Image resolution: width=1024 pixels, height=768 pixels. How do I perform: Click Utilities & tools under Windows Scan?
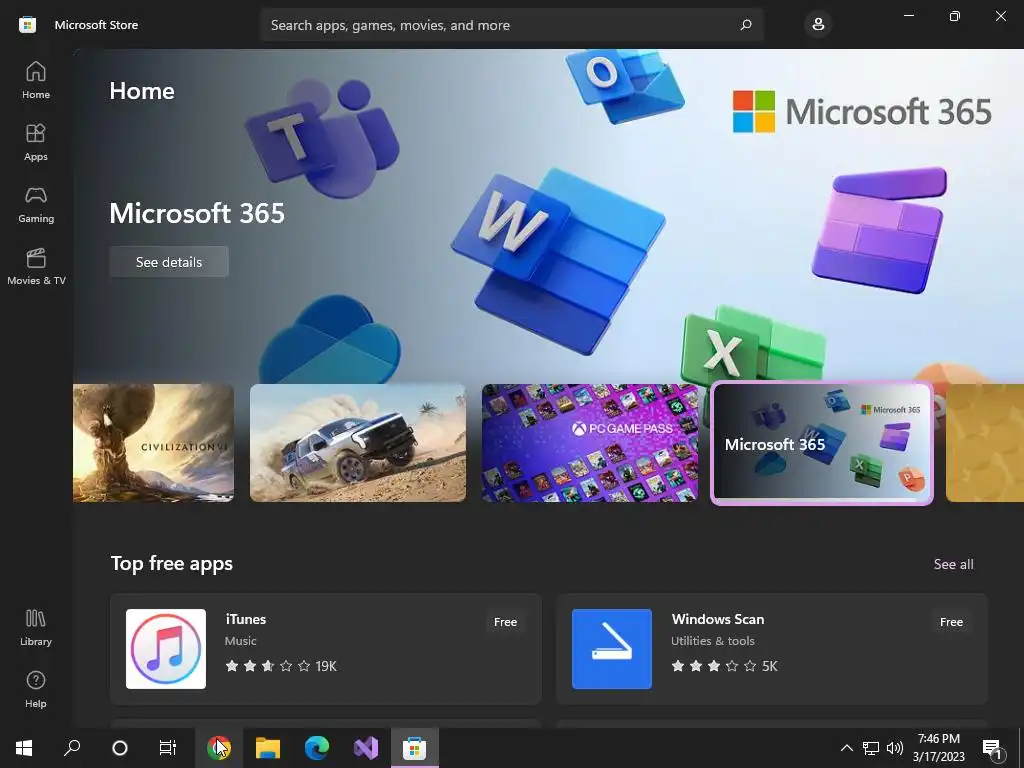coord(712,641)
